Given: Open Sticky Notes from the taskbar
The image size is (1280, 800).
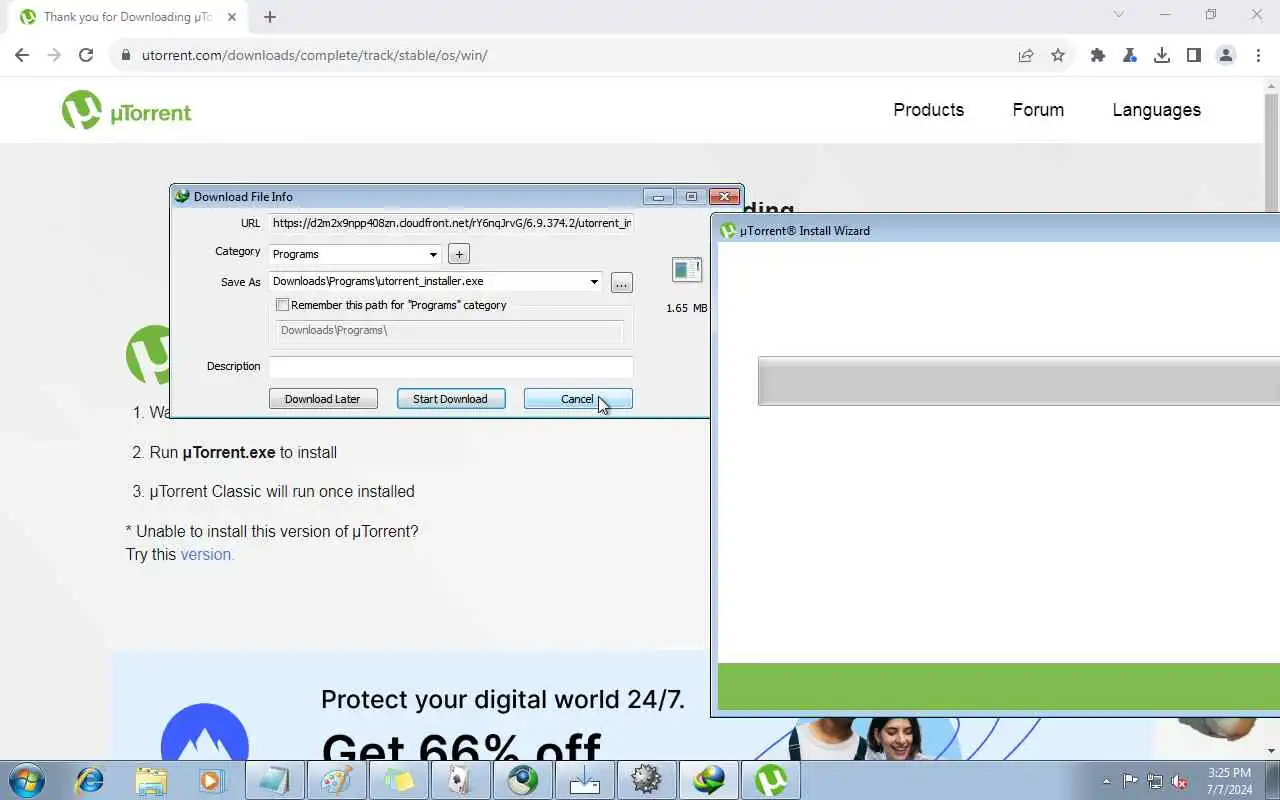Looking at the screenshot, I should tap(398, 780).
